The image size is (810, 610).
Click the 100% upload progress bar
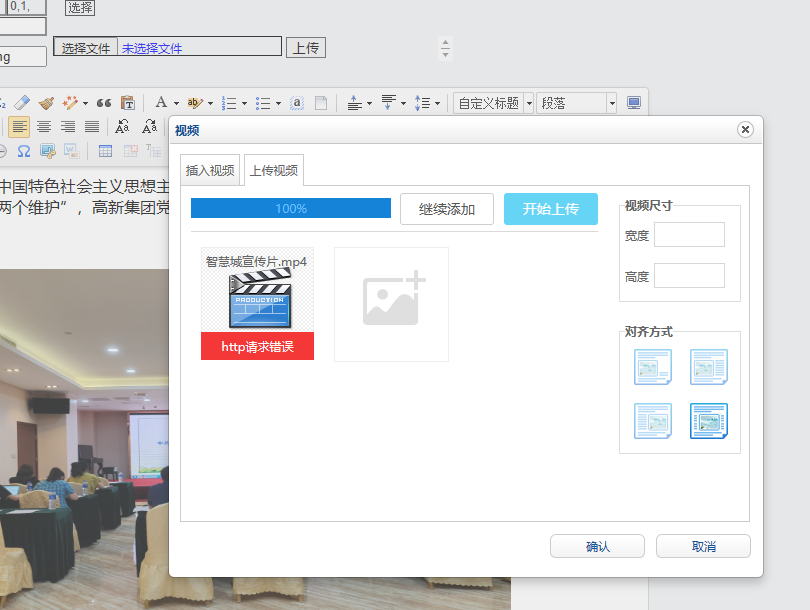click(x=290, y=209)
